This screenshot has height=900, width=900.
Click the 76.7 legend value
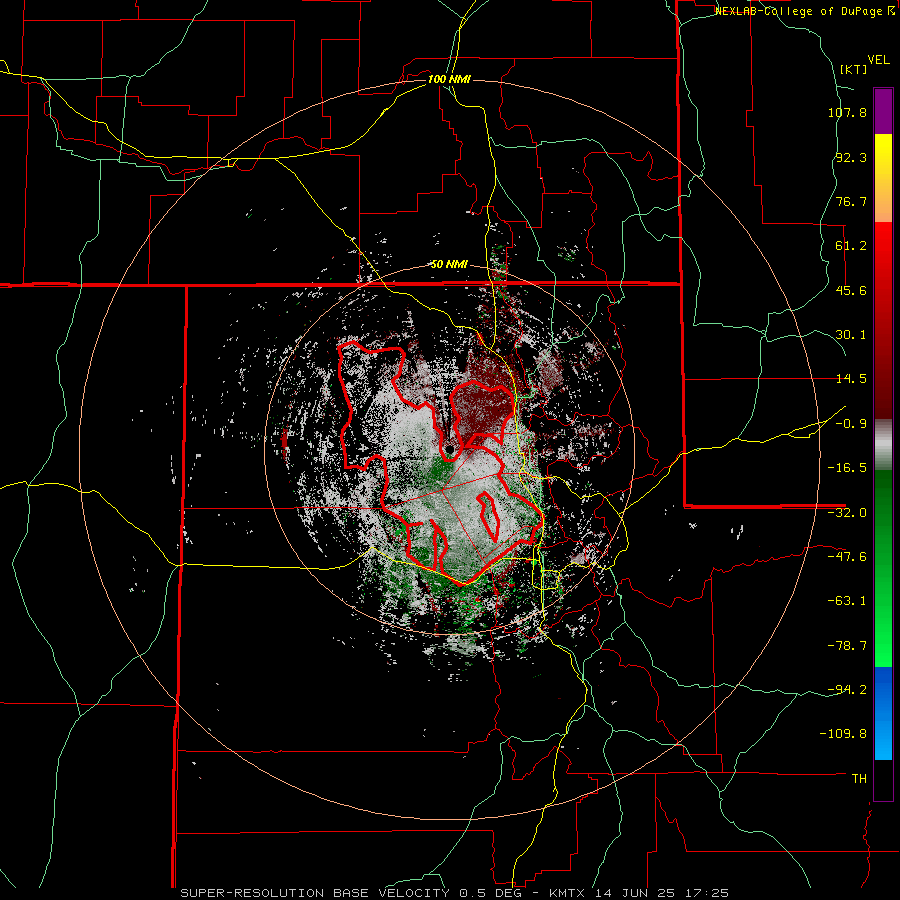[851, 201]
